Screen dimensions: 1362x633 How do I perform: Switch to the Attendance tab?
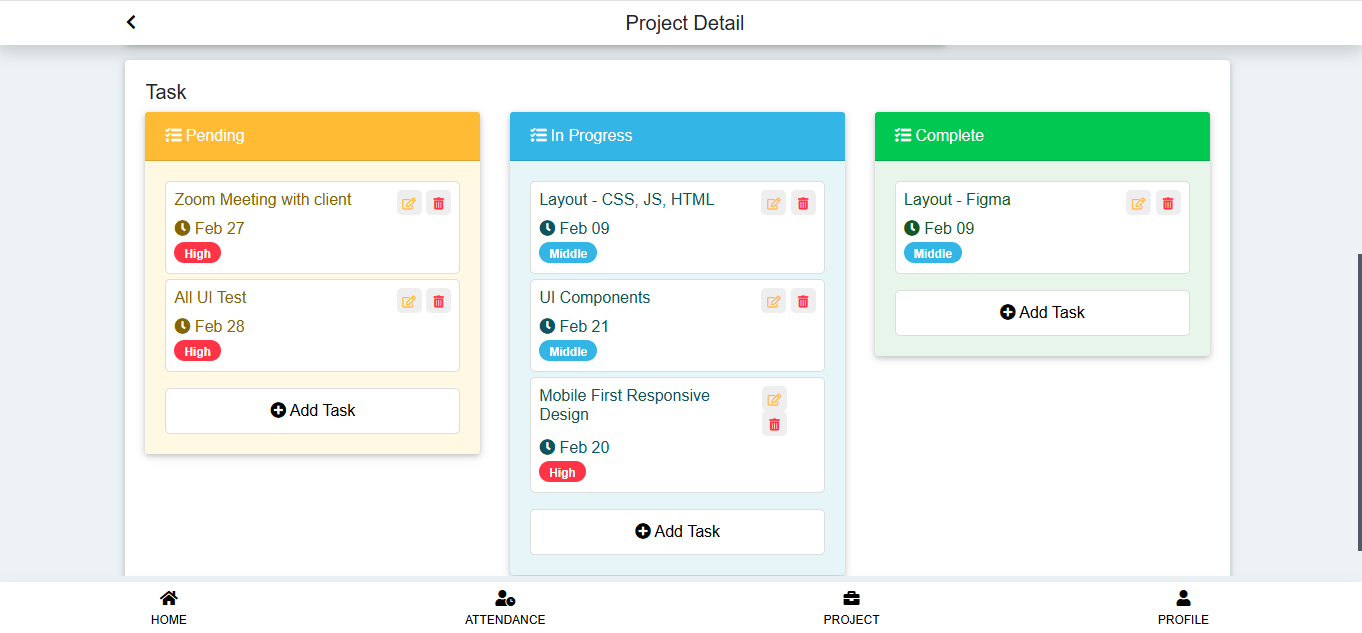pyautogui.click(x=505, y=607)
